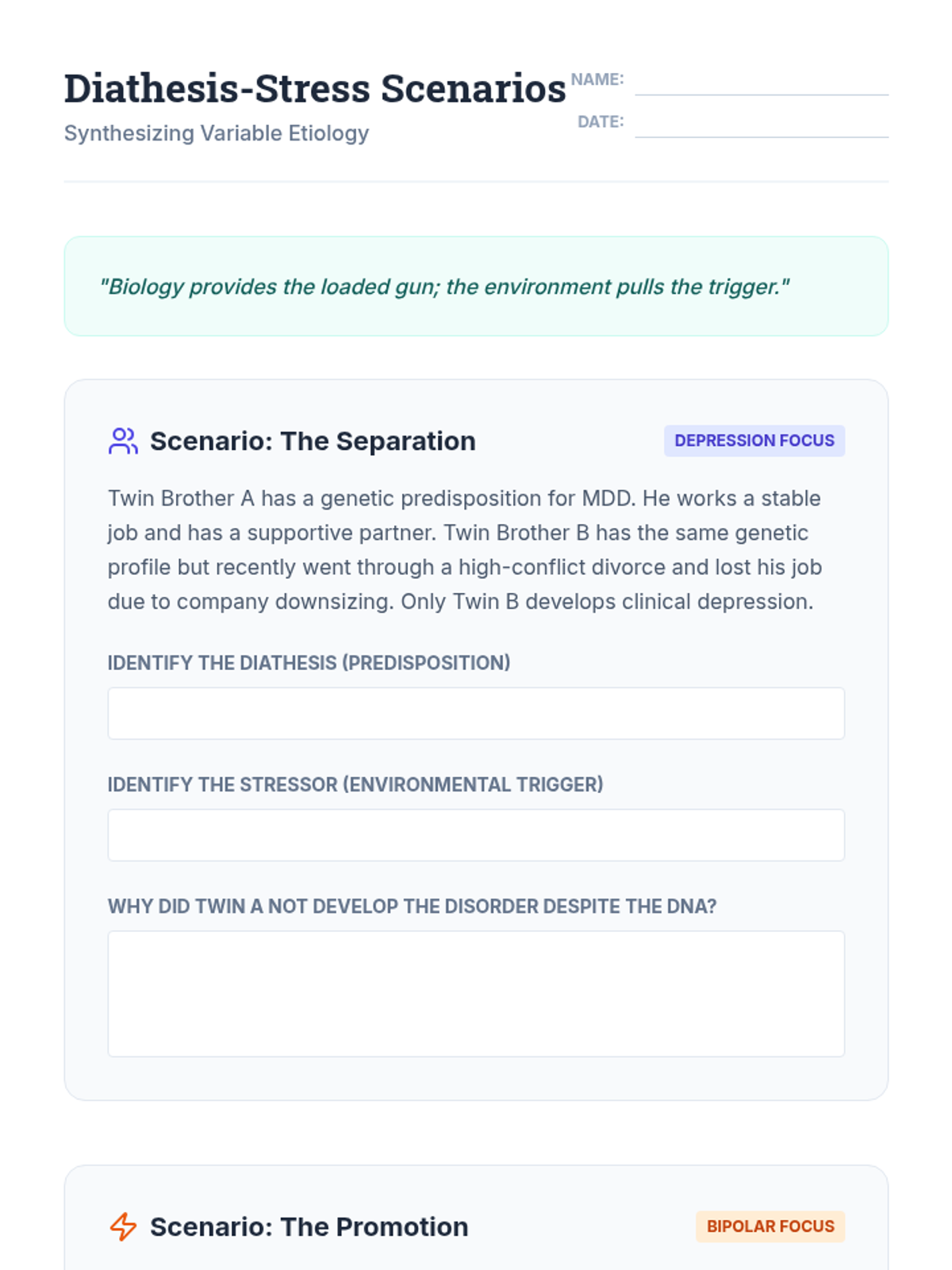Focus the Identify the Stressor answer box

point(476,835)
